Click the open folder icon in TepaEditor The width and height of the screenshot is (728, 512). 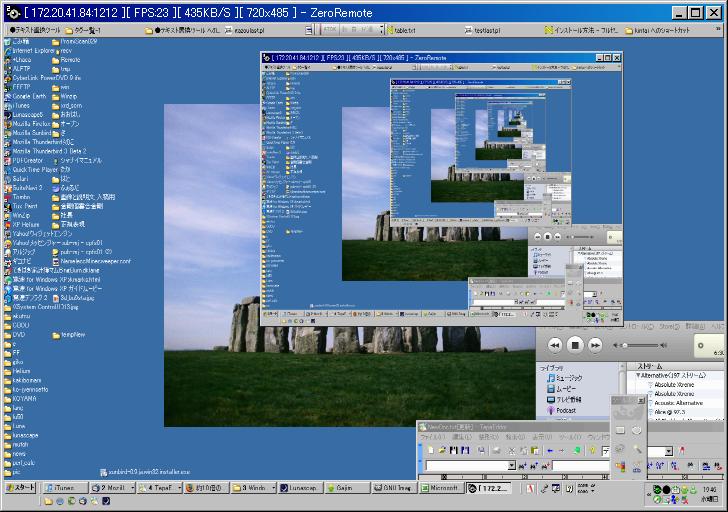[442, 450]
